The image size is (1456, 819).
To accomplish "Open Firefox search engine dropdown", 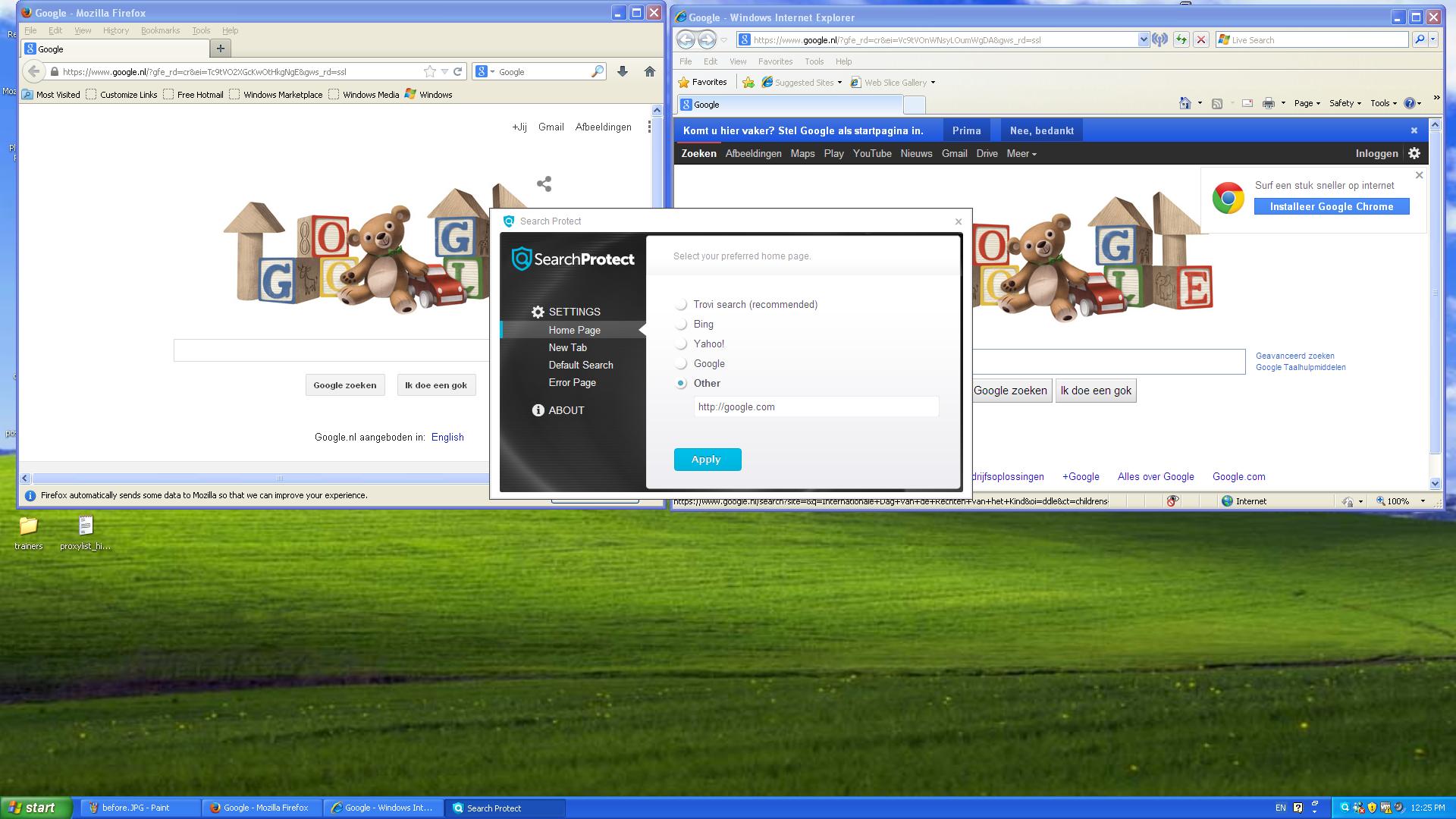I will (x=485, y=71).
